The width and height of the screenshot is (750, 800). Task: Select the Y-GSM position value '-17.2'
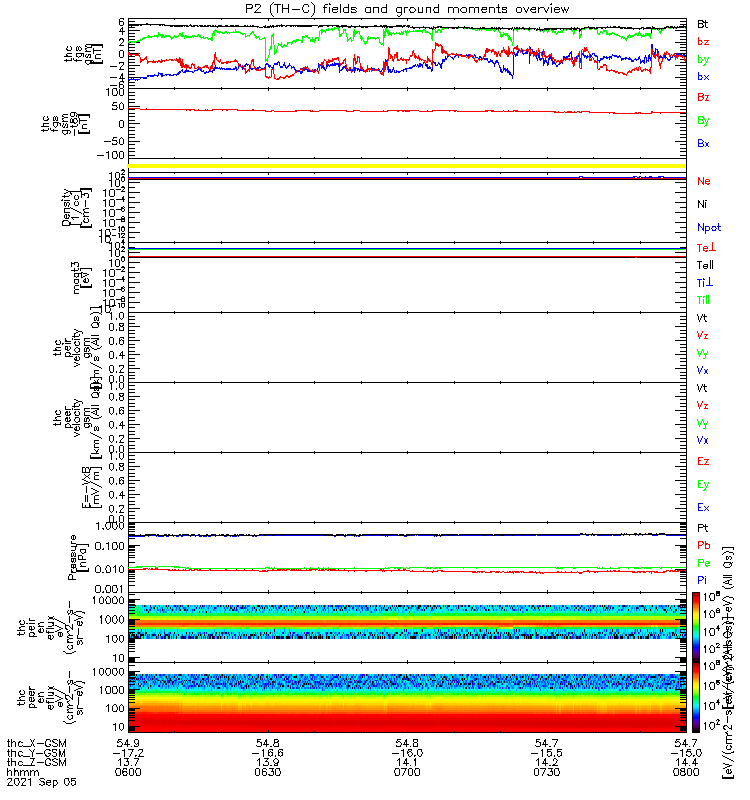pos(128,753)
